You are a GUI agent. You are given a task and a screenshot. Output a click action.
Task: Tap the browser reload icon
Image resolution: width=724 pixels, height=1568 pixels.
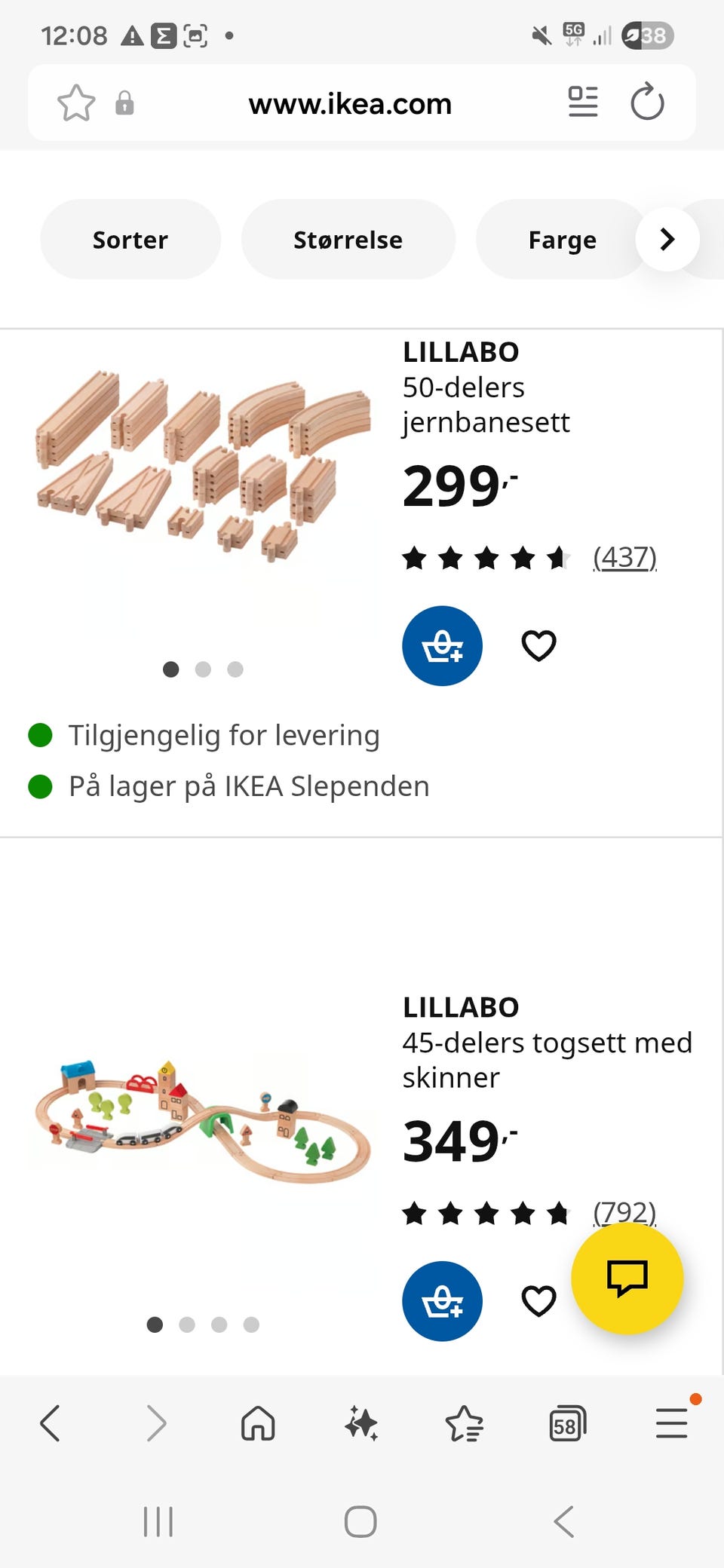click(x=647, y=103)
